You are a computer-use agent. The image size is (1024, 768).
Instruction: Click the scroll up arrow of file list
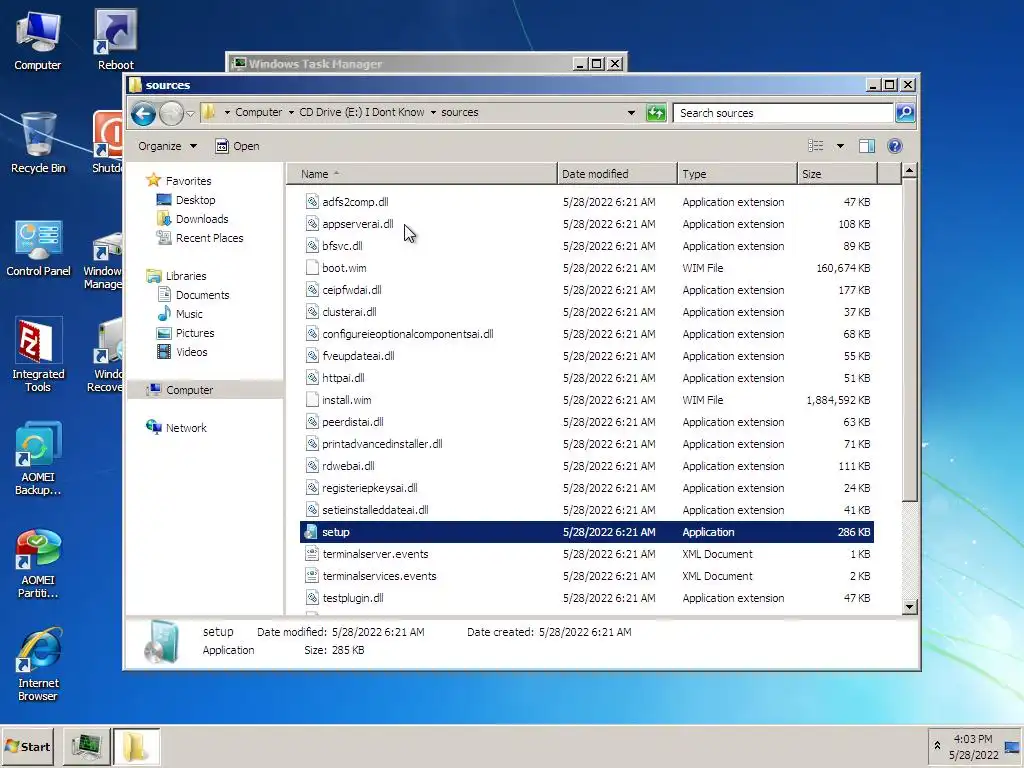tap(909, 171)
